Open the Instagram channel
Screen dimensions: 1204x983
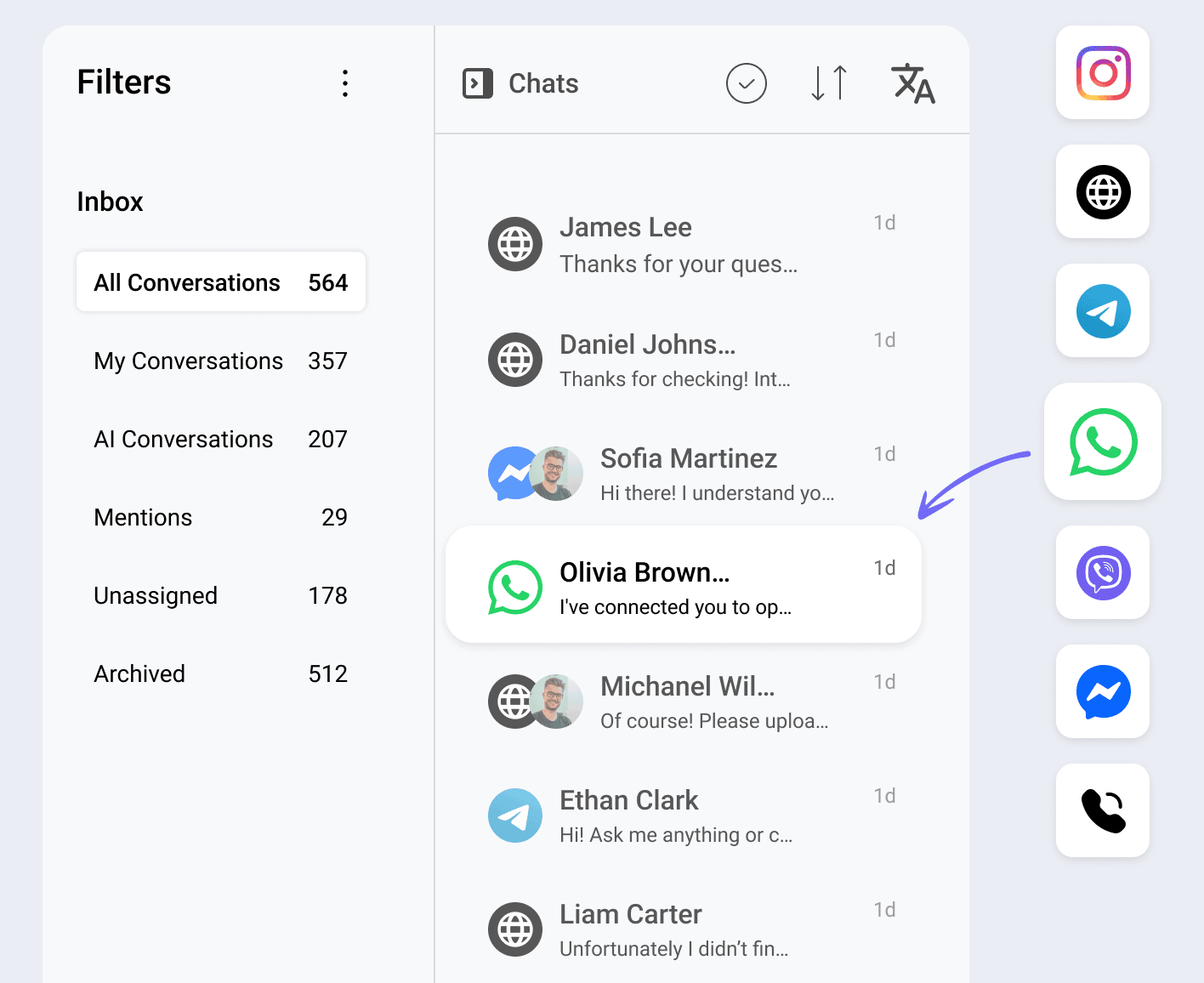point(1102,73)
